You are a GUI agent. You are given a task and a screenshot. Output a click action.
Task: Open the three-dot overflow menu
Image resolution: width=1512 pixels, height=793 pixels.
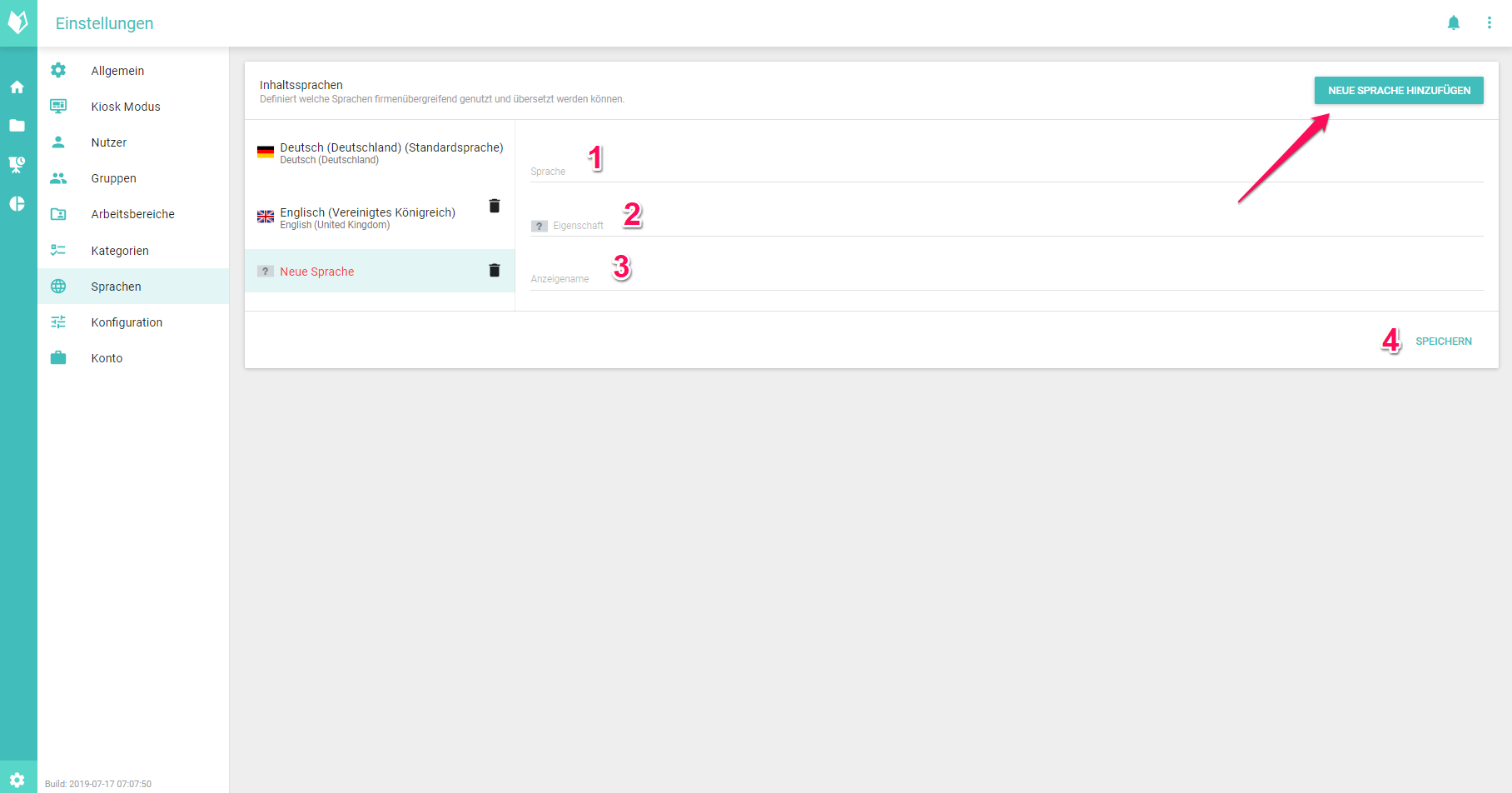(1489, 23)
